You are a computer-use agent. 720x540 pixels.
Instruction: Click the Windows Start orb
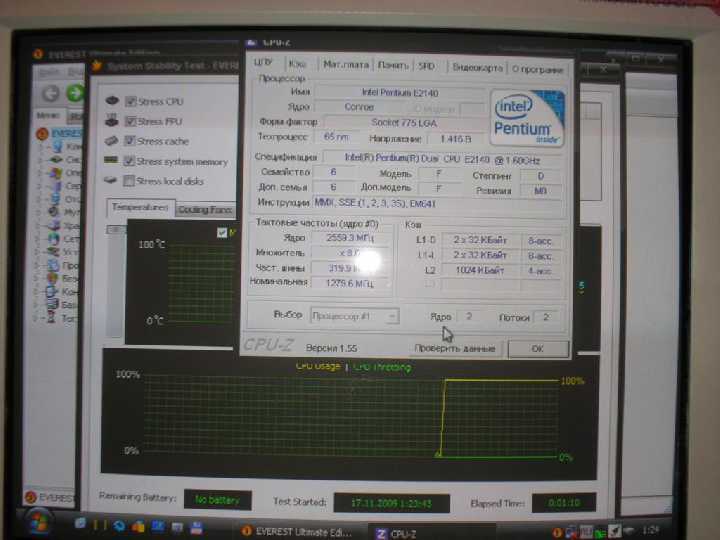38,524
